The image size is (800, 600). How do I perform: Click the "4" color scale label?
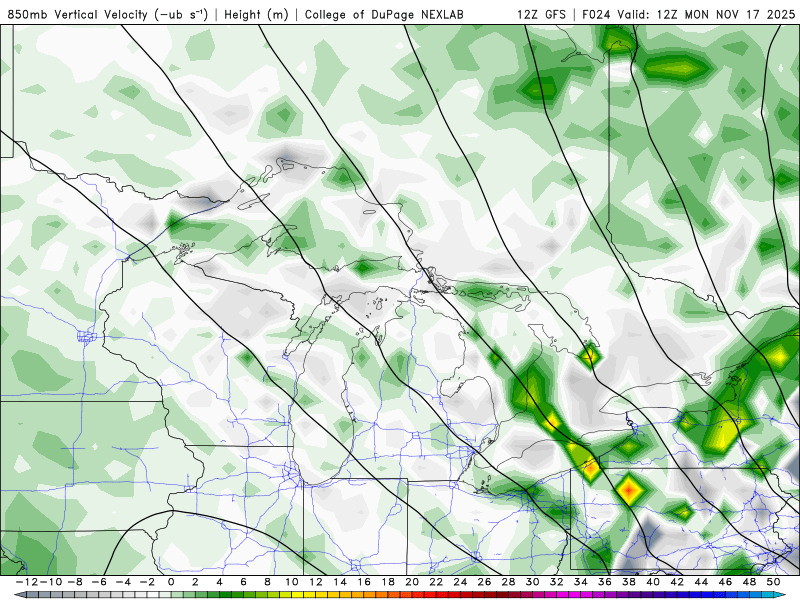pyautogui.click(x=219, y=582)
